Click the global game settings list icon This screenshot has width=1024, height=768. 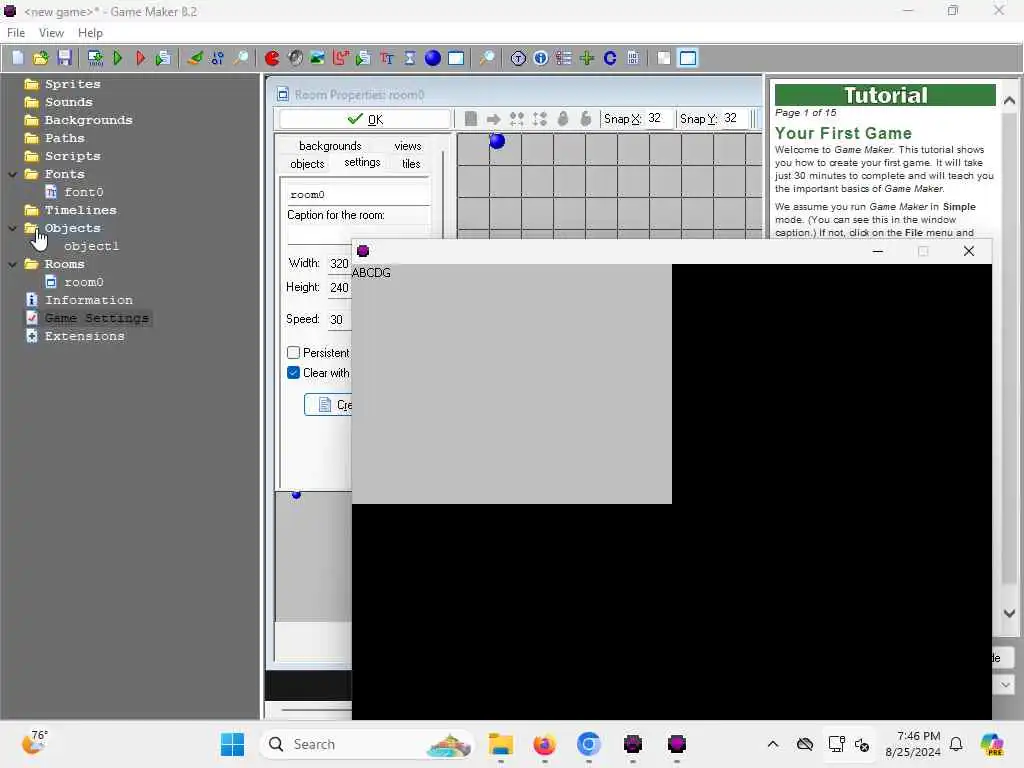click(x=564, y=58)
